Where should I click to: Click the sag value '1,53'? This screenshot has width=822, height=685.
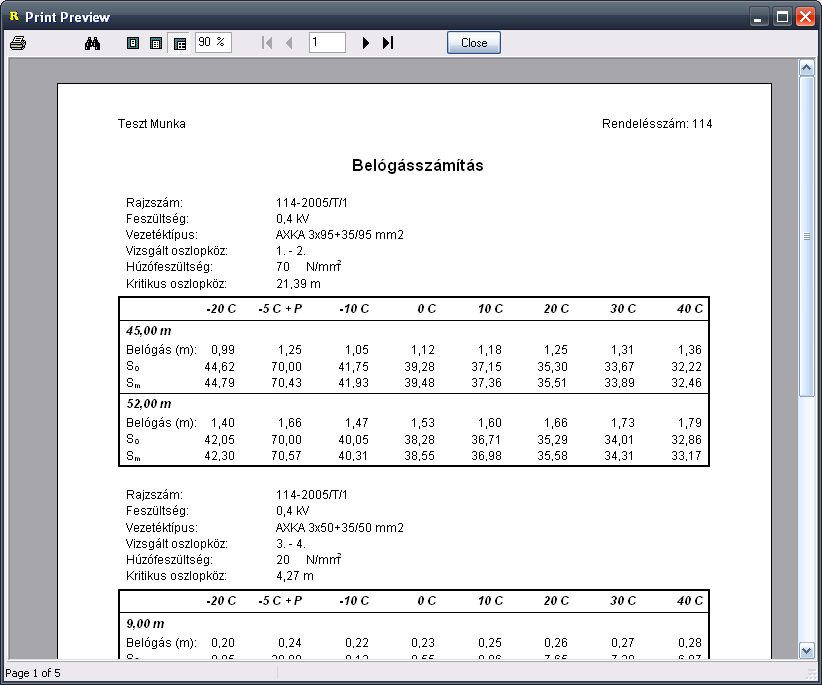(x=423, y=423)
